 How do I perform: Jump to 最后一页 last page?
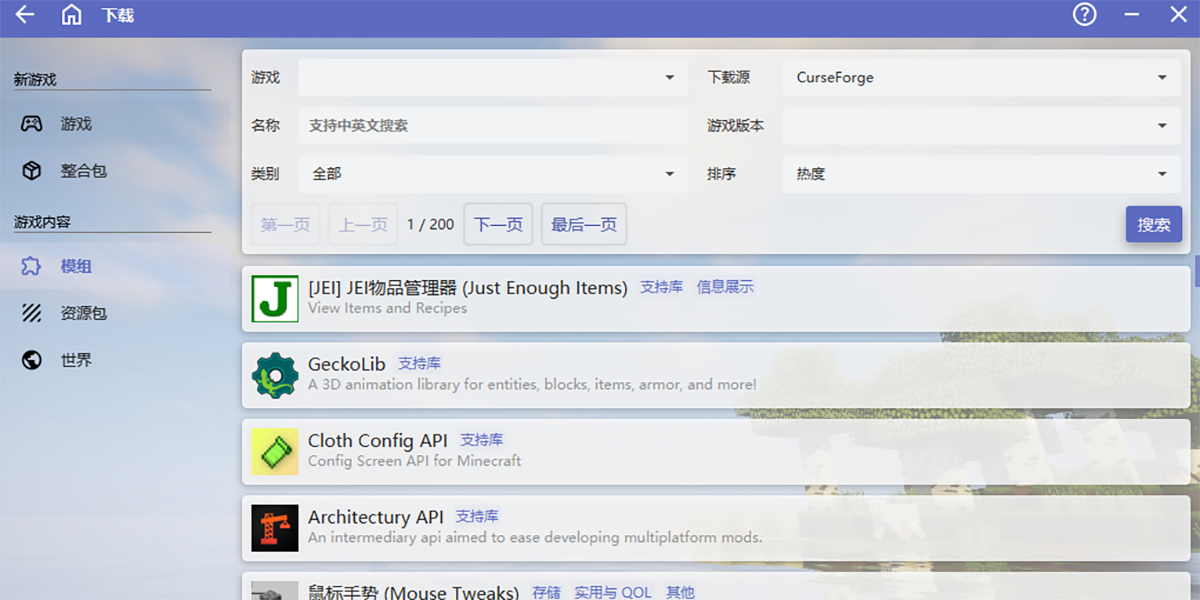[584, 225]
